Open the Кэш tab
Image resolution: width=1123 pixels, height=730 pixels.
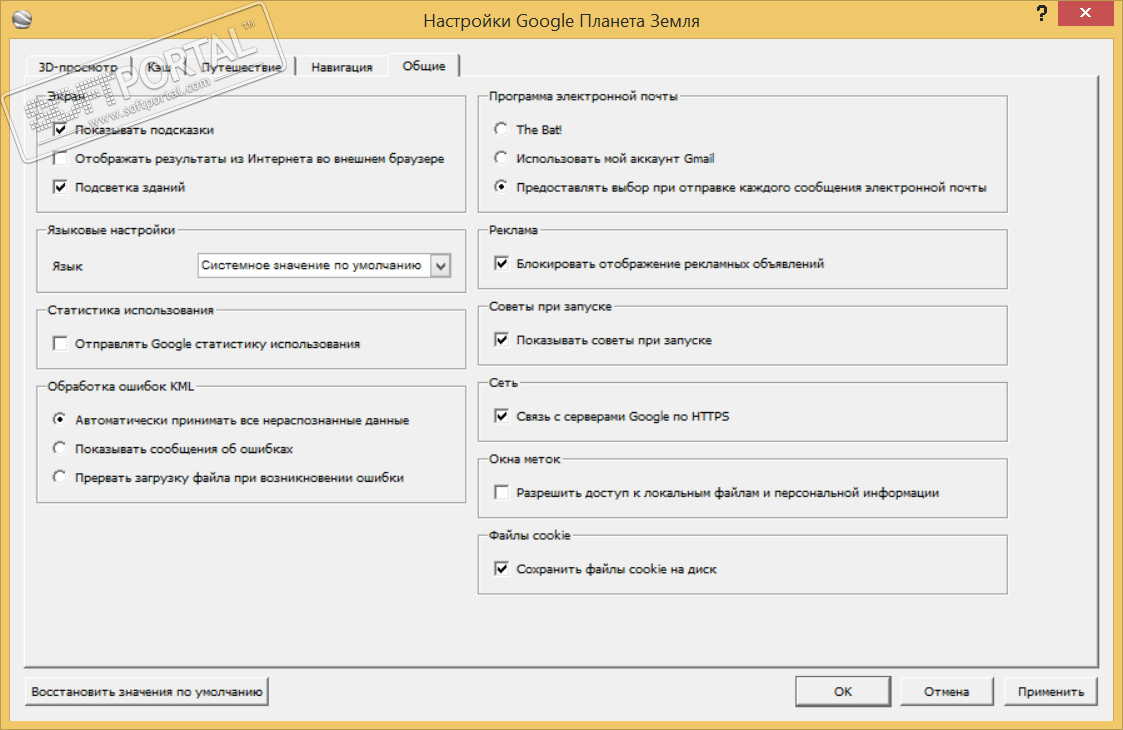[x=159, y=67]
